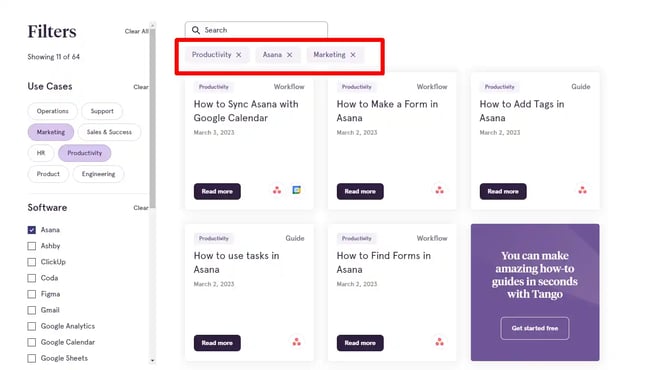Remove the Asana filter chip
The width and height of the screenshot is (650, 370).
pos(289,55)
